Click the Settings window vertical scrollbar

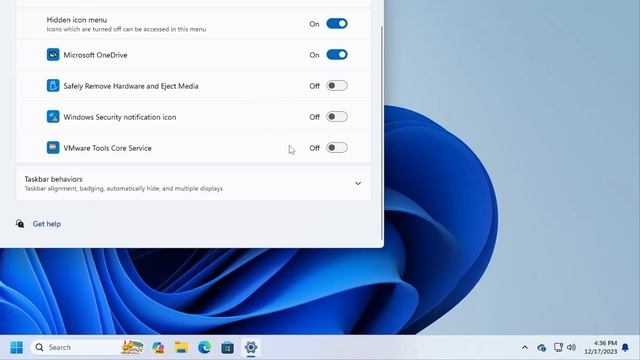pyautogui.click(x=382, y=133)
